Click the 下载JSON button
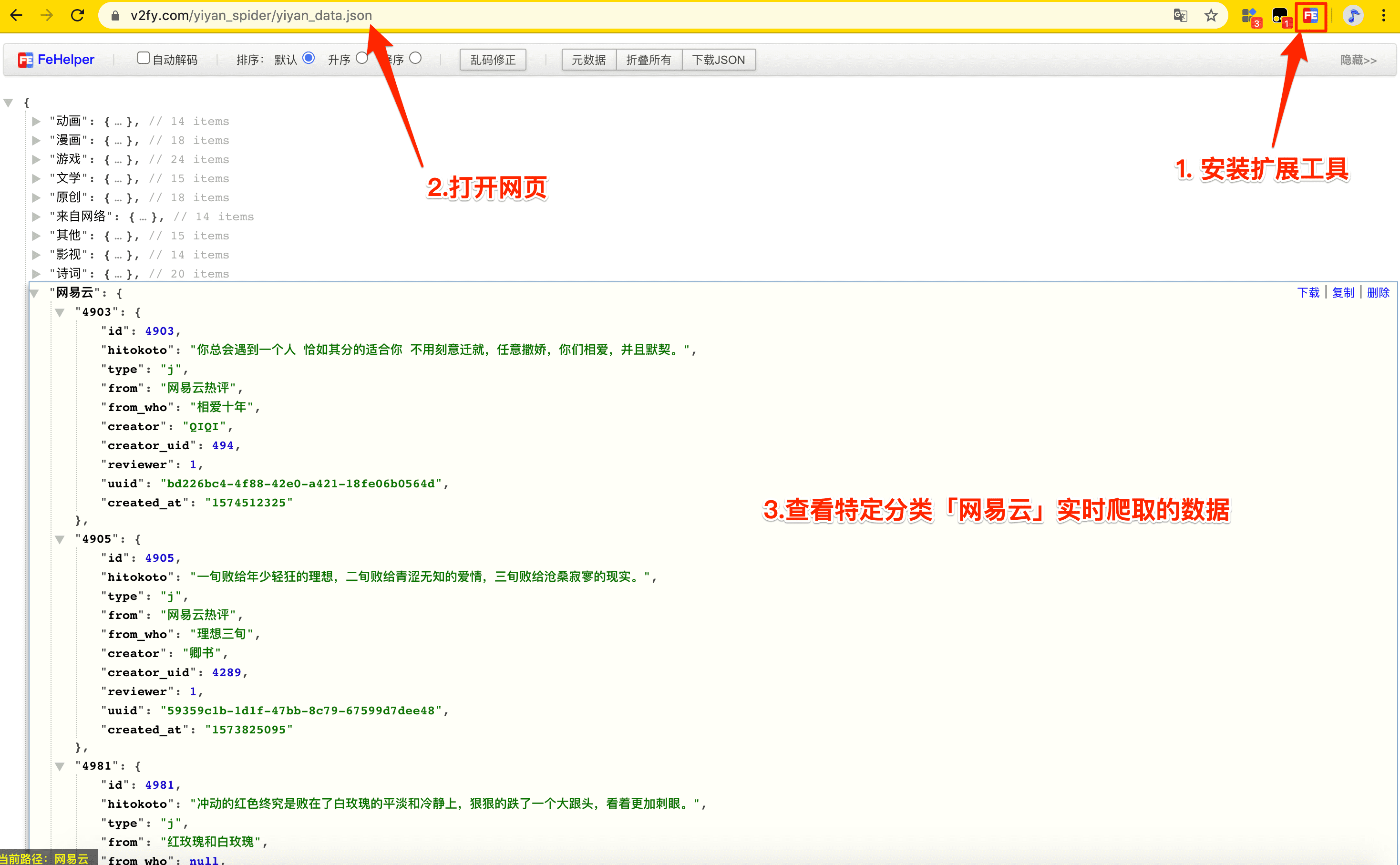Screen dimensions: 1400x865 click(x=719, y=60)
